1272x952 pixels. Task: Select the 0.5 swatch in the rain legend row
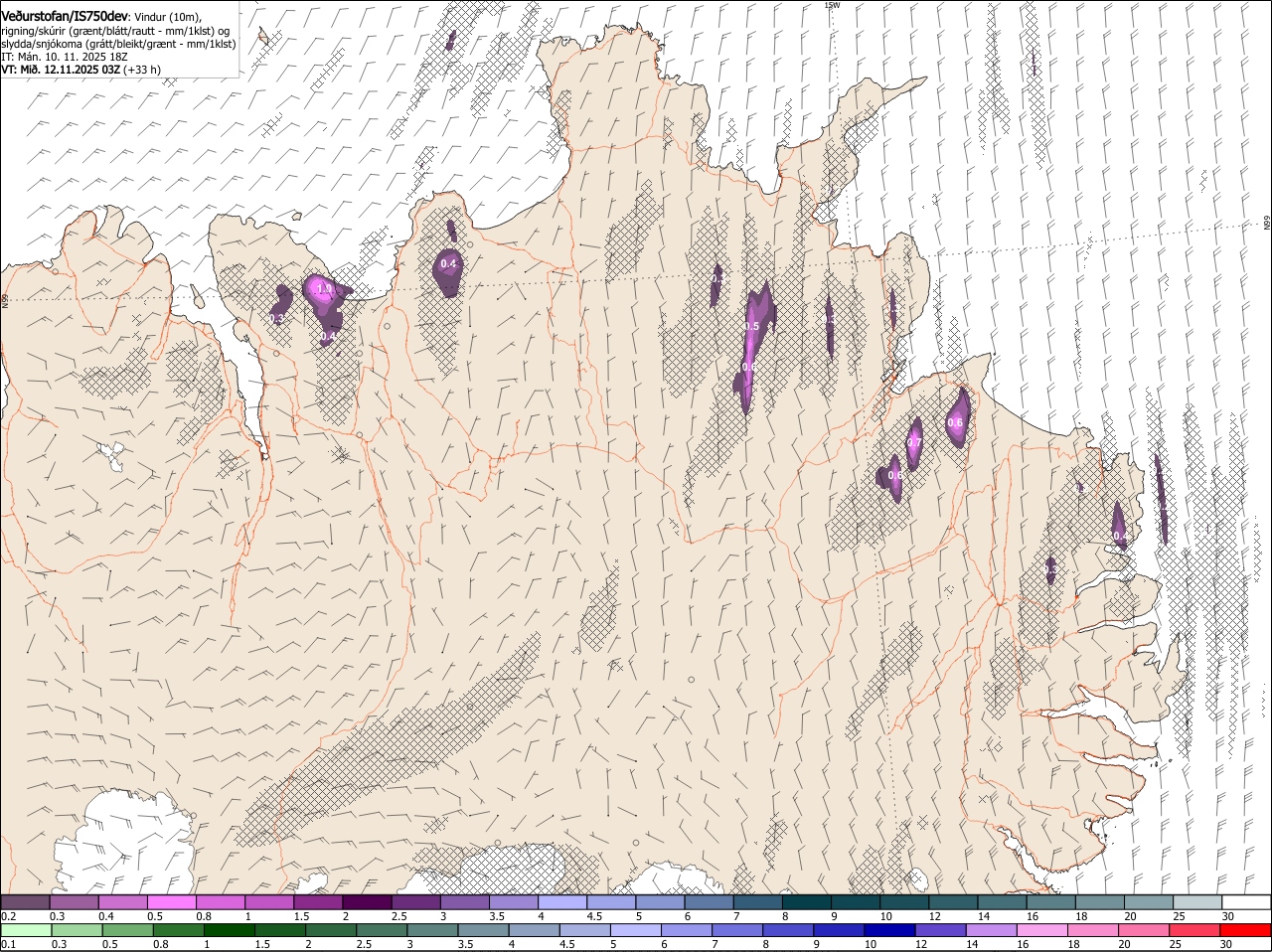click(x=128, y=931)
